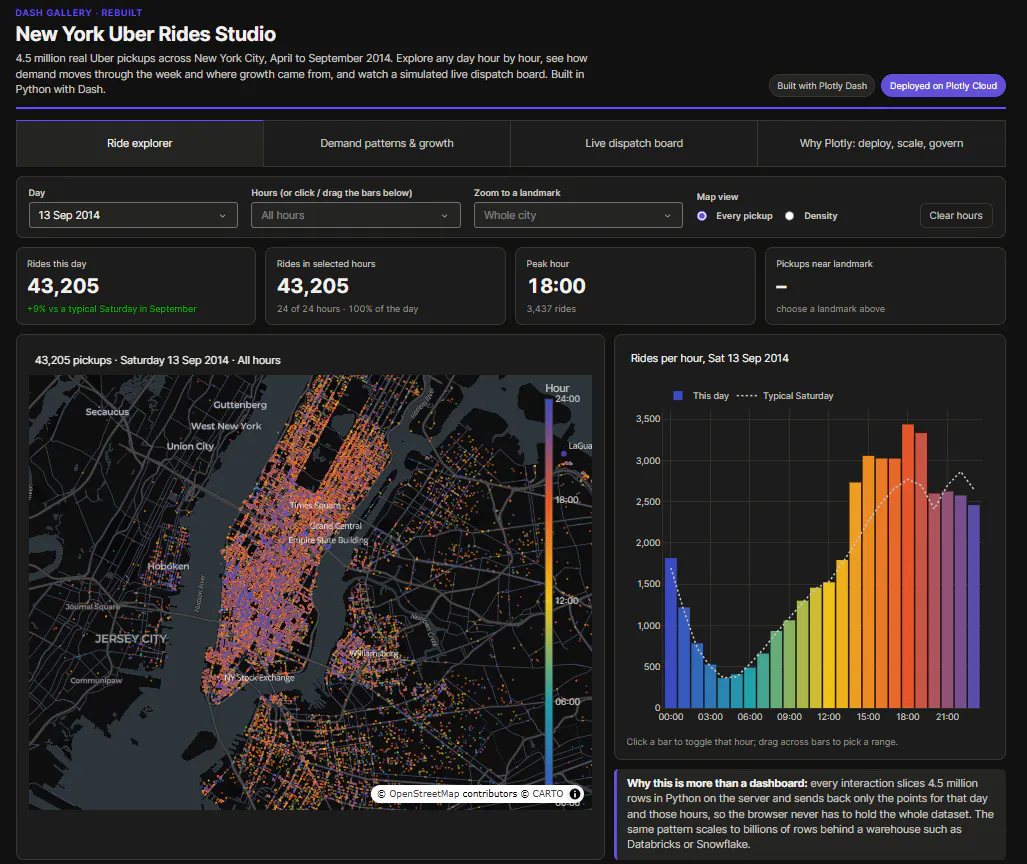This screenshot has height=864, width=1027.
Task: Open the Day dropdown showing 13 Sep 2014
Action: (133, 215)
